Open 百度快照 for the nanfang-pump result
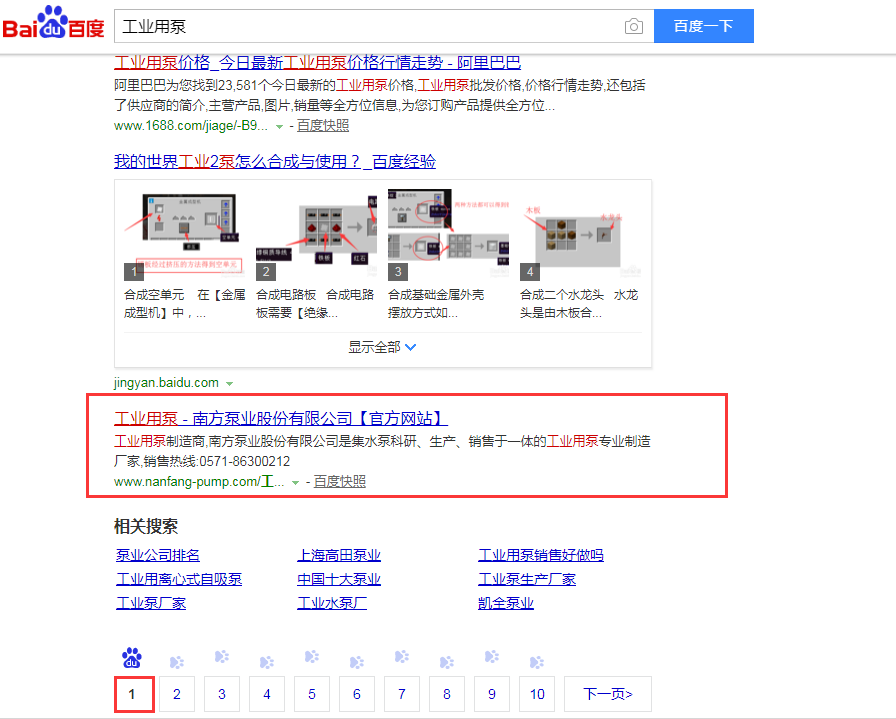896x719 pixels. (x=339, y=482)
